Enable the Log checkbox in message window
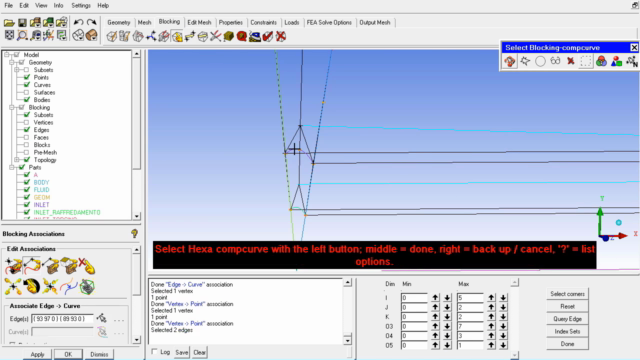 pyautogui.click(x=154, y=351)
